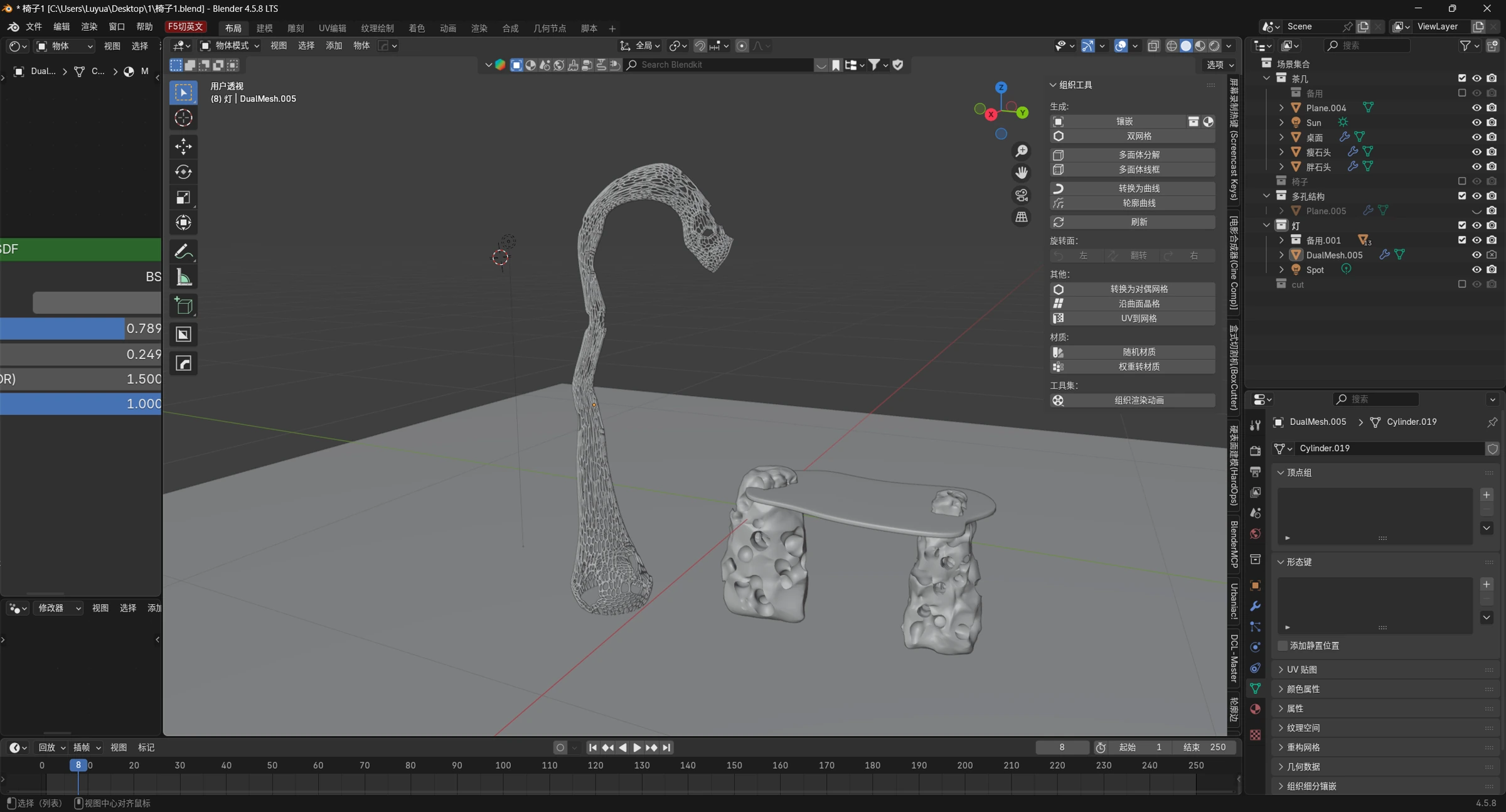Click the 转换为曲线 button
The image size is (1506, 812).
click(1133, 188)
